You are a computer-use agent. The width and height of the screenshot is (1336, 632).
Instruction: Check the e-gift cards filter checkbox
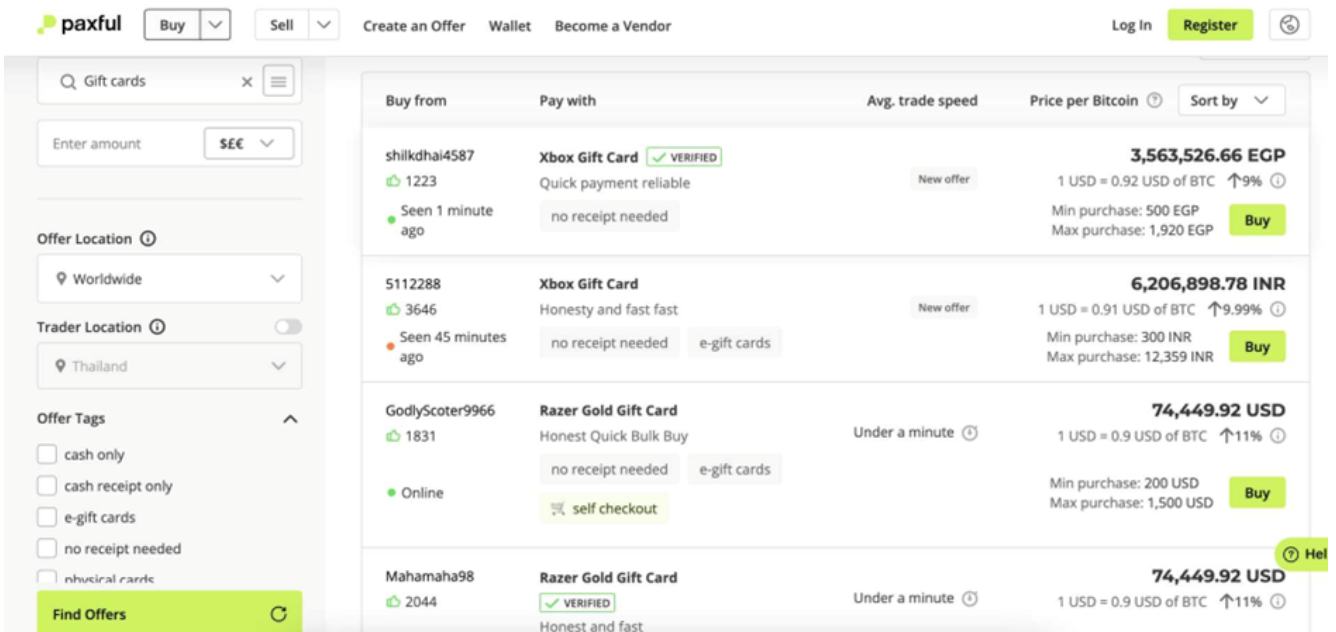(46, 518)
